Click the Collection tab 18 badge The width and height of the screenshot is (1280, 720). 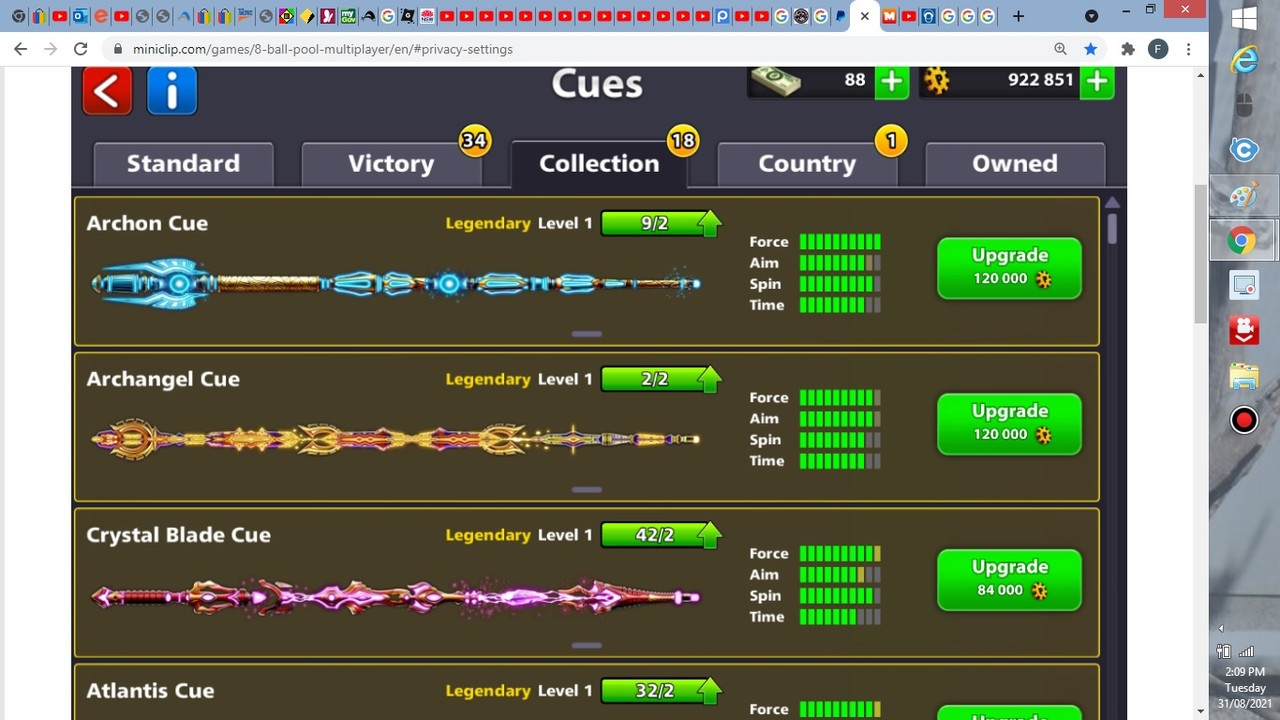point(683,141)
